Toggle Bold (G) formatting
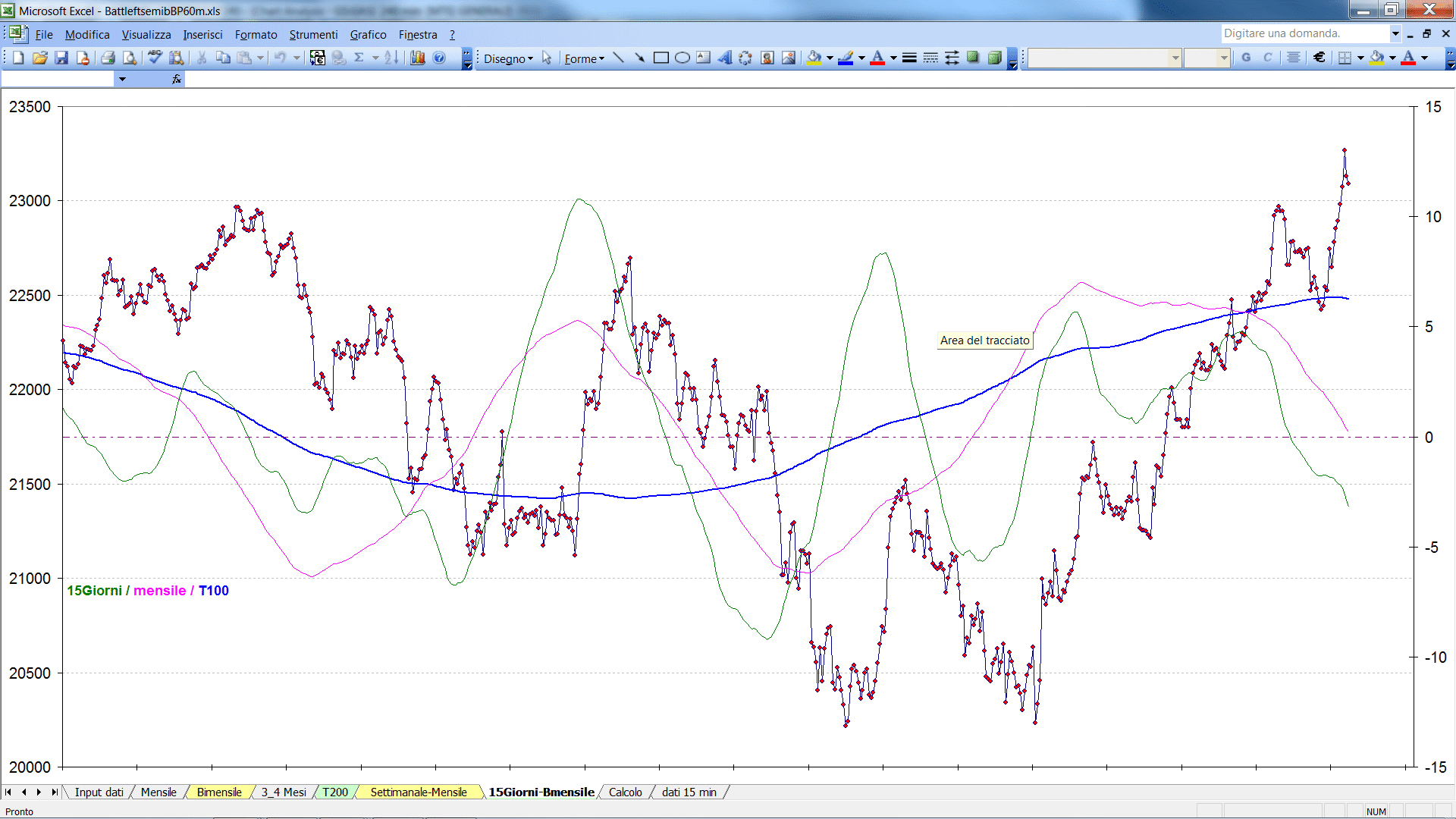This screenshot has width=1456, height=819. tap(1246, 58)
